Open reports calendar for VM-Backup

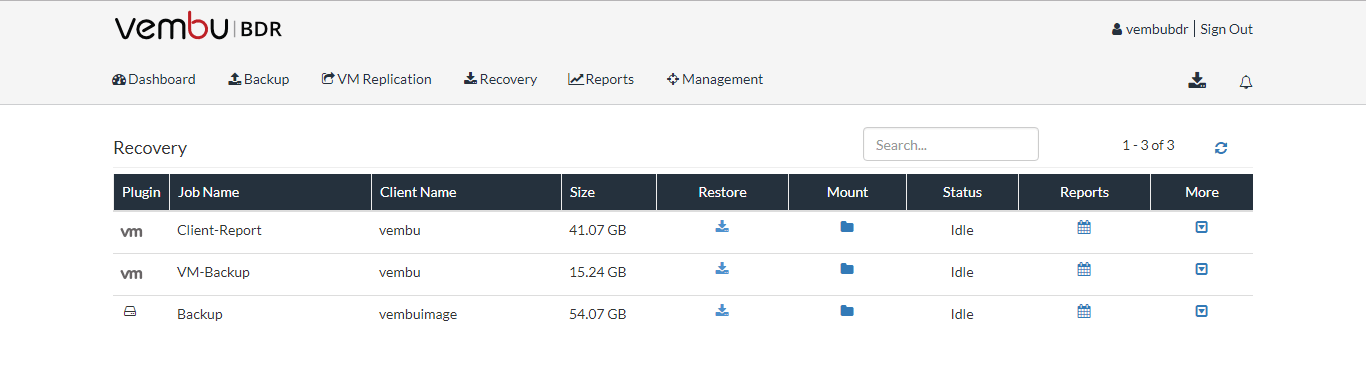click(1084, 269)
